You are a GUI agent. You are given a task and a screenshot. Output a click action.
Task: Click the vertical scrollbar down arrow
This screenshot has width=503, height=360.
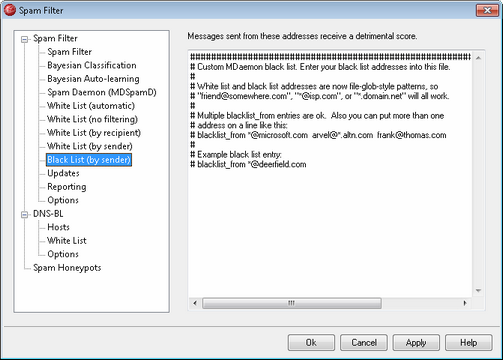(478, 291)
